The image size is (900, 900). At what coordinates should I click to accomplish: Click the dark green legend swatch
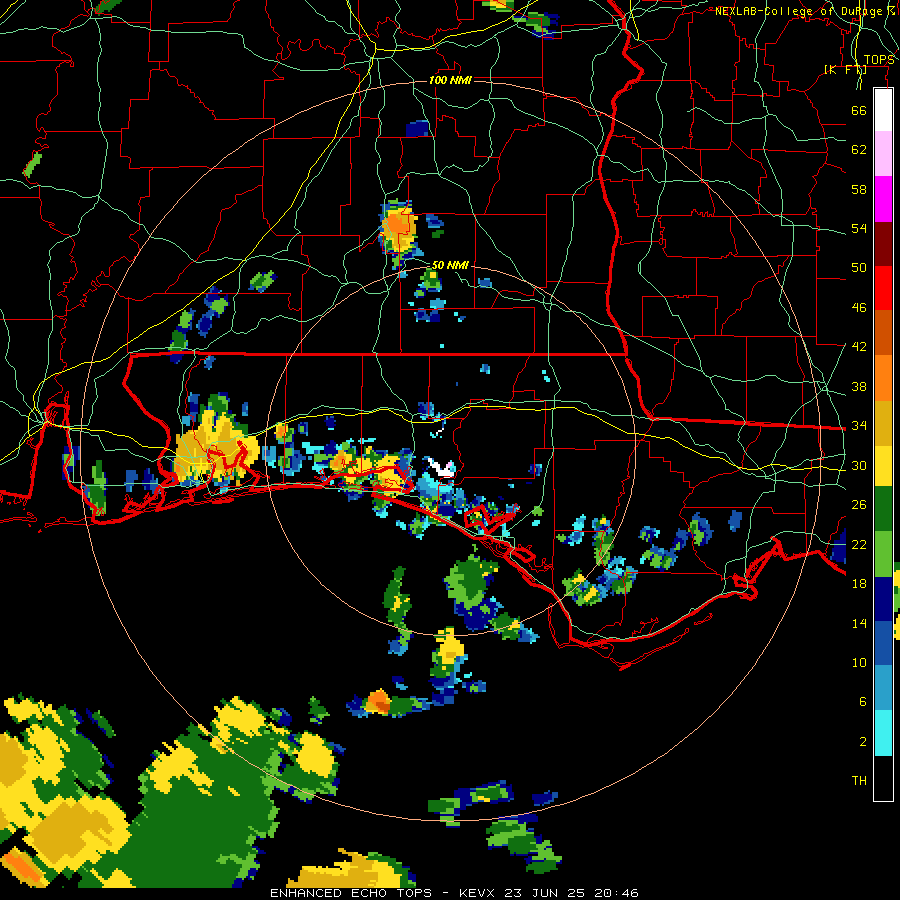[883, 509]
